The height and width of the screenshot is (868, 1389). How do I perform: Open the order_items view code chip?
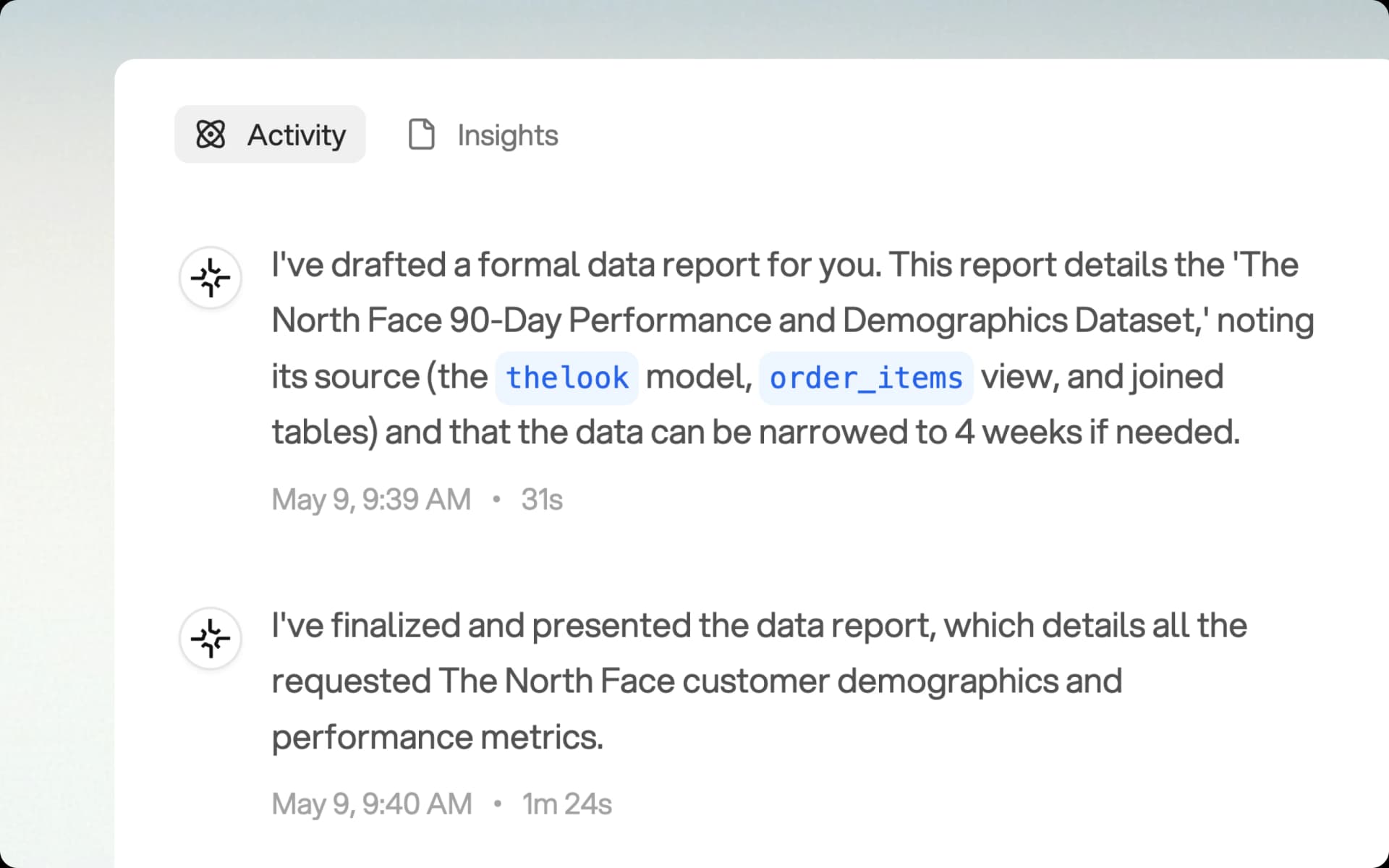[865, 377]
